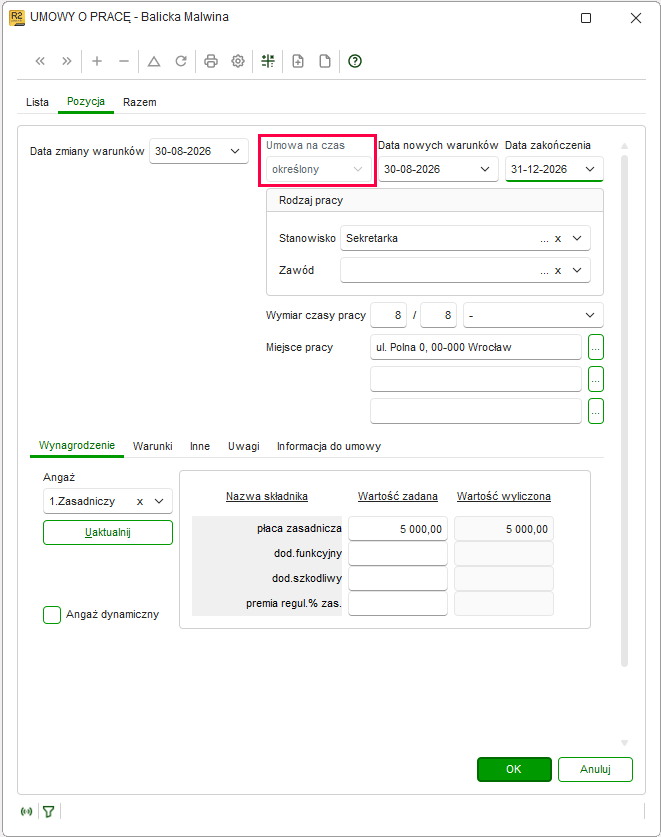Confirm with the green OK button
The image size is (661, 837).
pyautogui.click(x=514, y=769)
